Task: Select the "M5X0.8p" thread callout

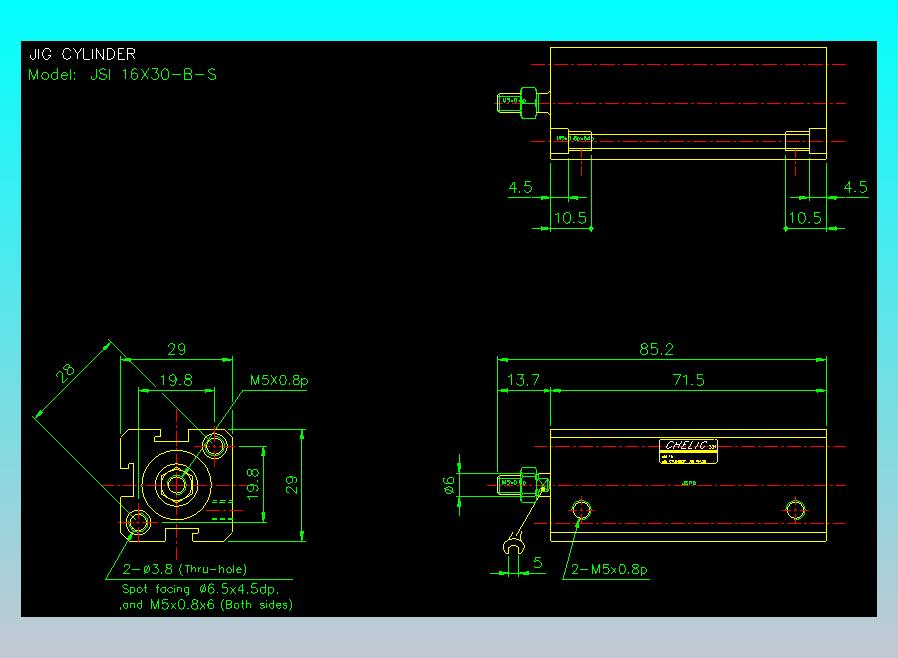Action: point(279,380)
